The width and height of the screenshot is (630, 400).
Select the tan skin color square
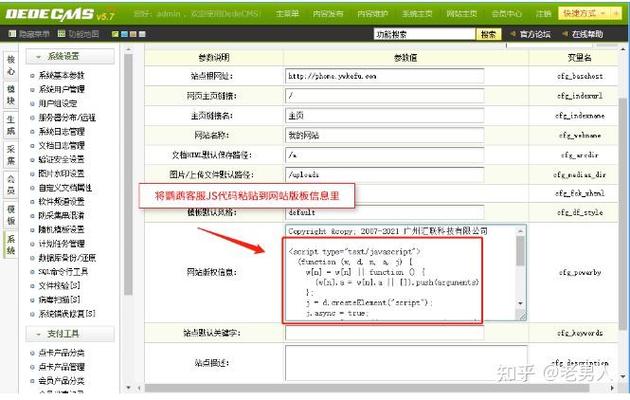pos(133,34)
